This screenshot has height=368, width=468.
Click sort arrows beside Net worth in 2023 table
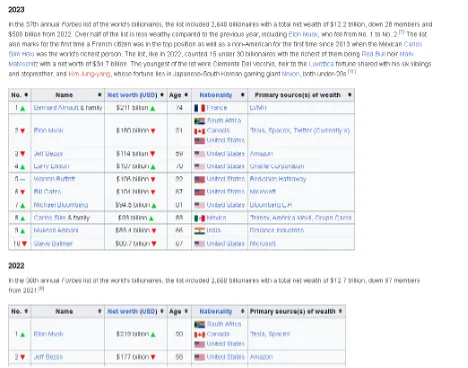tap(162, 95)
